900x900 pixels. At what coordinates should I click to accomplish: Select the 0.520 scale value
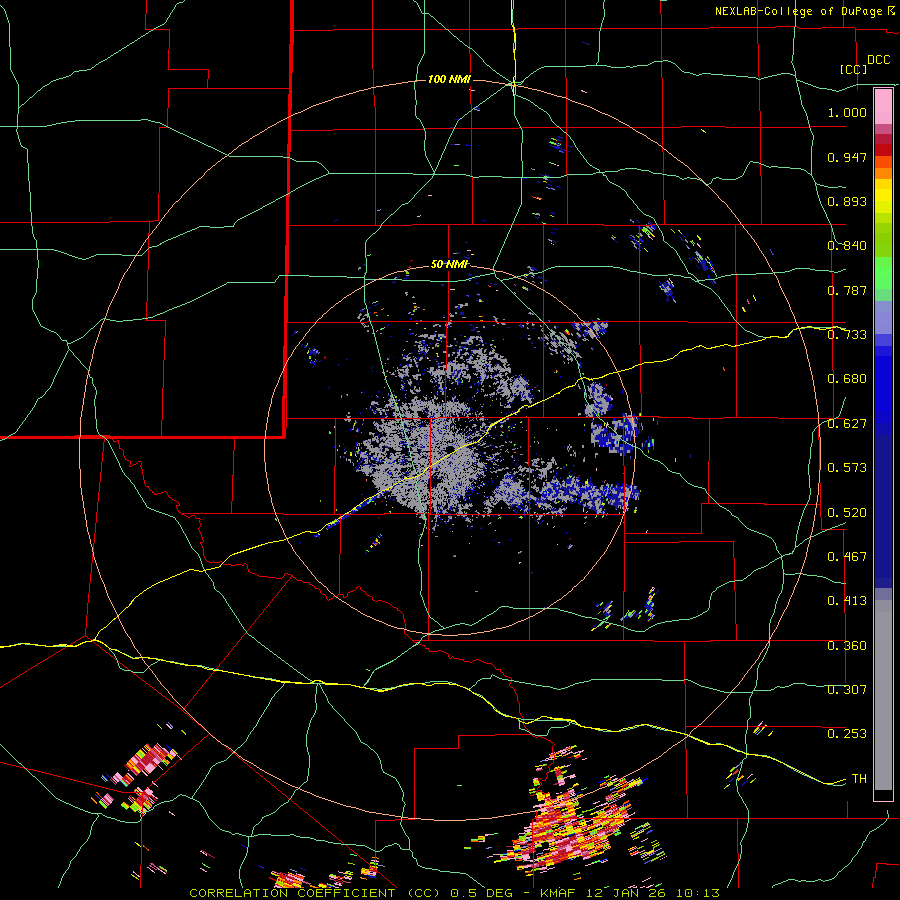point(847,513)
